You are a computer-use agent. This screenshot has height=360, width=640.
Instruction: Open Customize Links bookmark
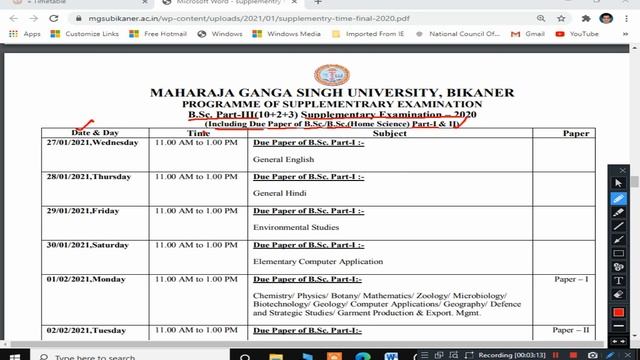84,34
